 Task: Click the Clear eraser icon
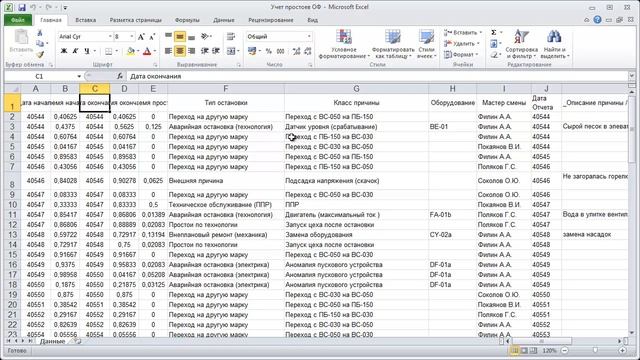click(494, 54)
